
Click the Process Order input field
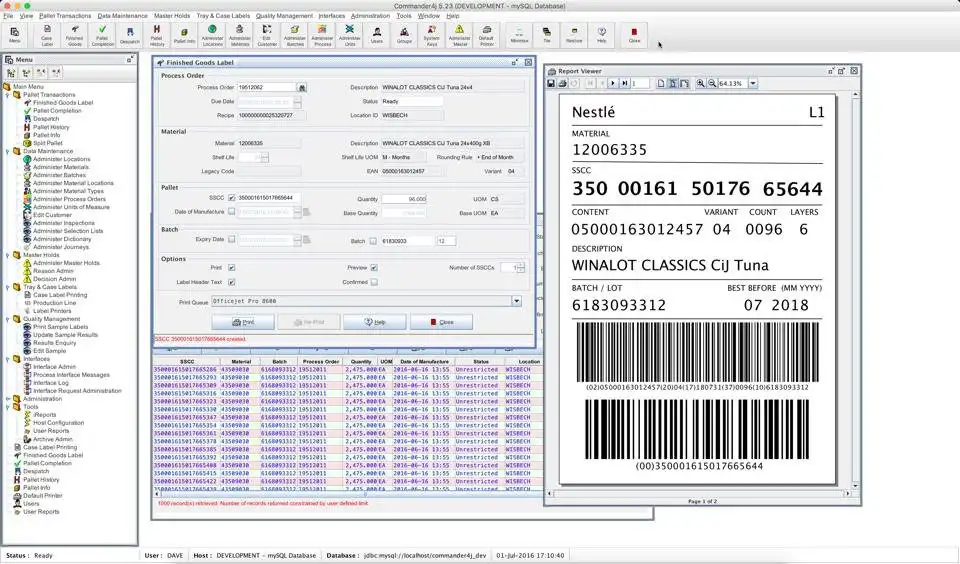pos(266,88)
